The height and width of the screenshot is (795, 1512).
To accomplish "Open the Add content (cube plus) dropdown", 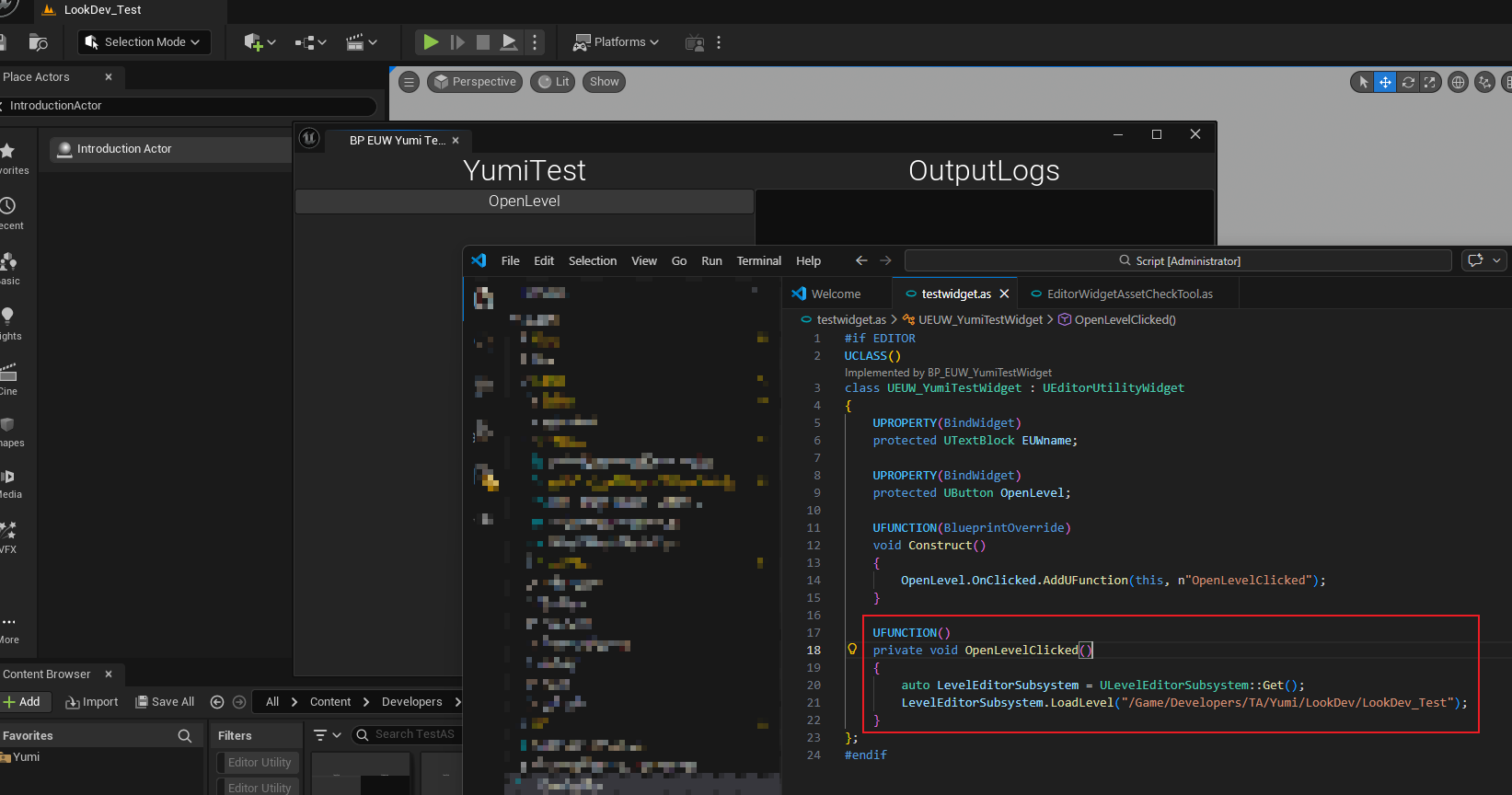I will [260, 42].
